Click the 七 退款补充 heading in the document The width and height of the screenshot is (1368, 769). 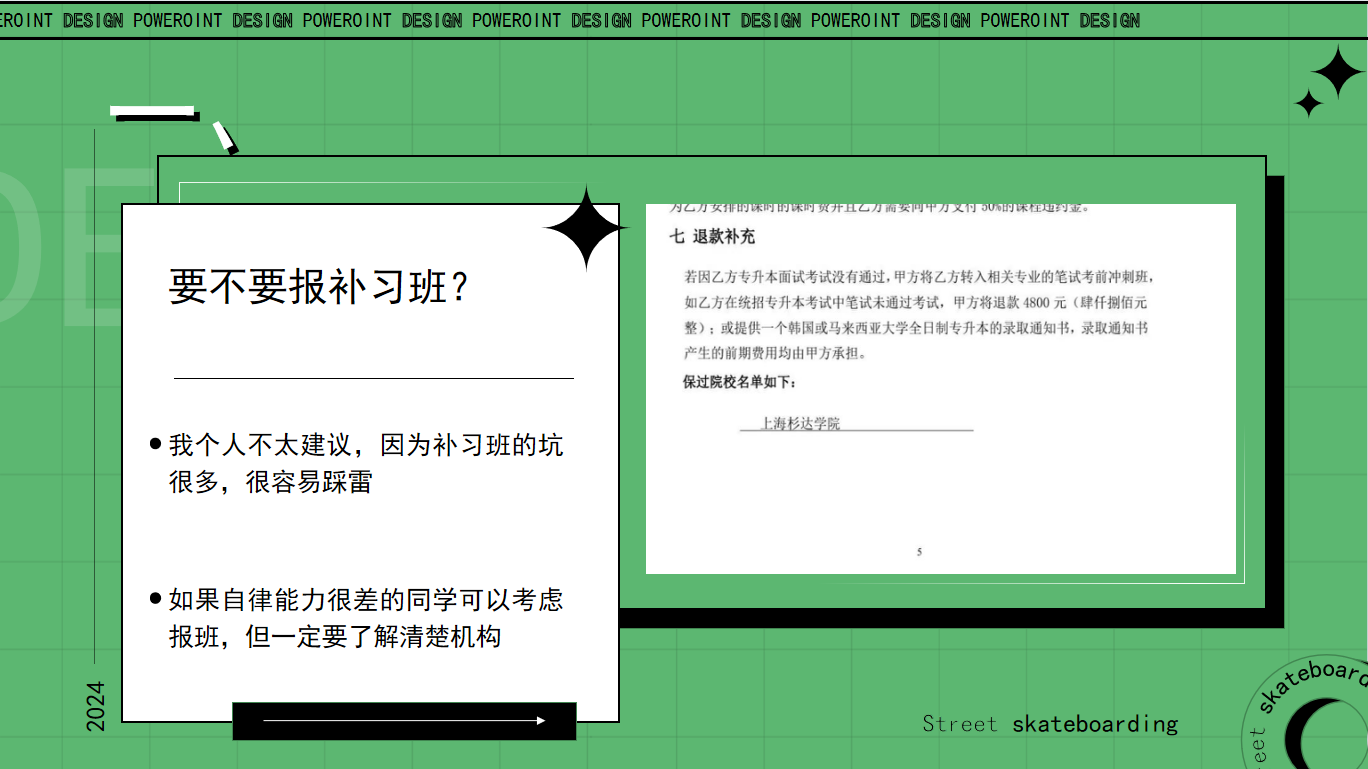(712, 237)
